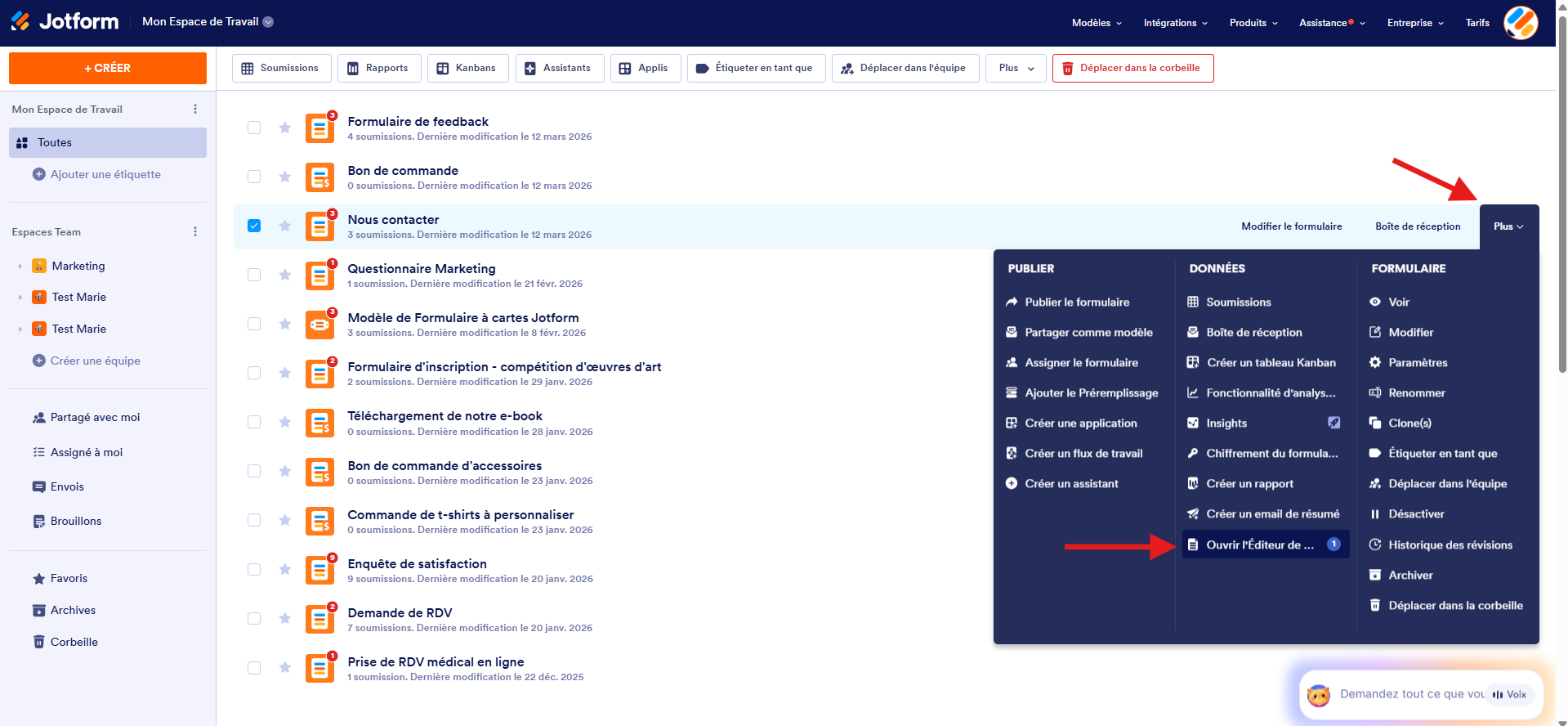Open workspace options three-dot menu
Screen dimensions: 1568x726
point(194,109)
